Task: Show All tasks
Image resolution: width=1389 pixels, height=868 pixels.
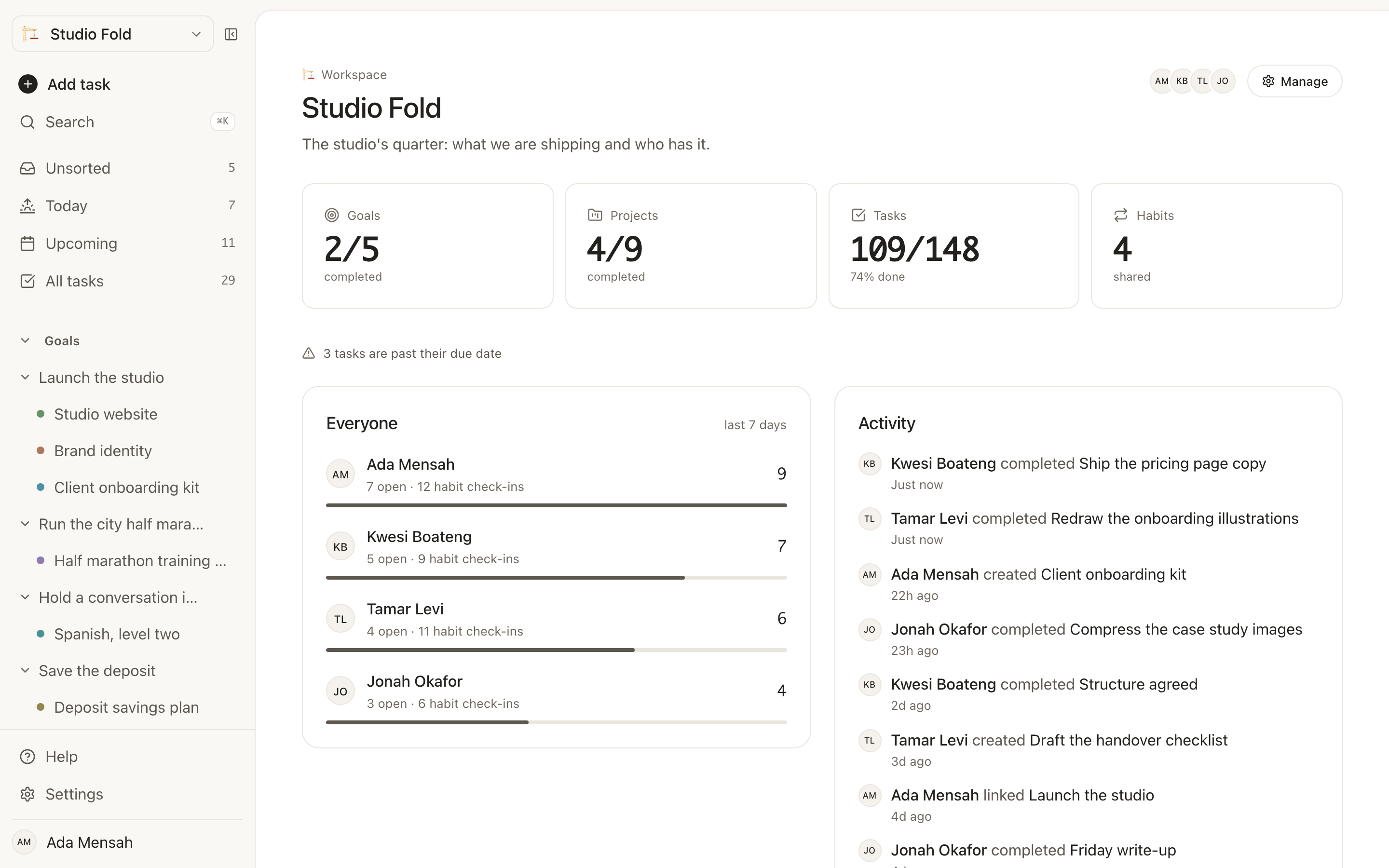Action: point(127,281)
